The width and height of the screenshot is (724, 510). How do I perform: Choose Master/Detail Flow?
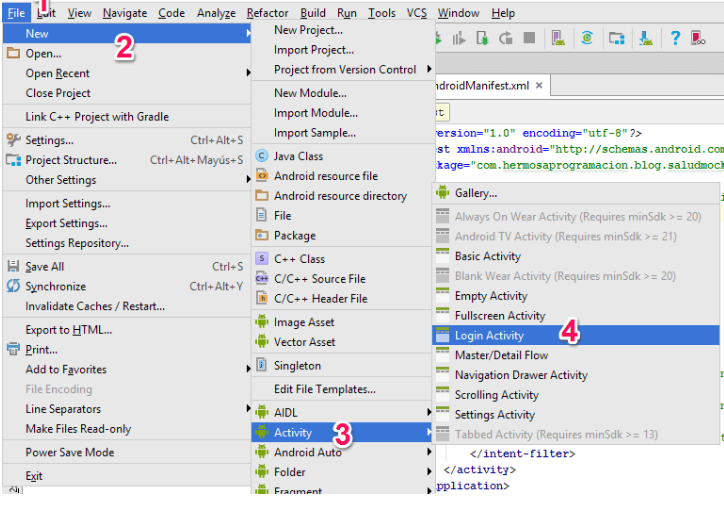click(x=576, y=355)
